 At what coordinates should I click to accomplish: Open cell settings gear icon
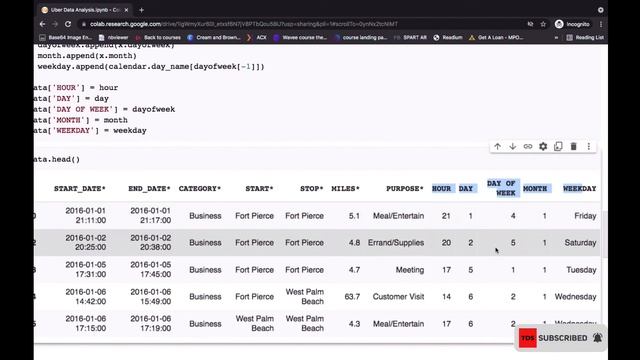pyautogui.click(x=543, y=146)
